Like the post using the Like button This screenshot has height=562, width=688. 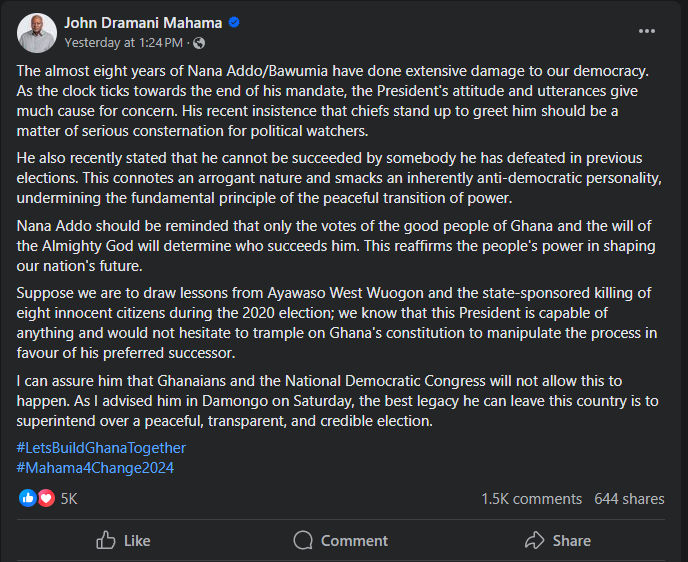(123, 540)
